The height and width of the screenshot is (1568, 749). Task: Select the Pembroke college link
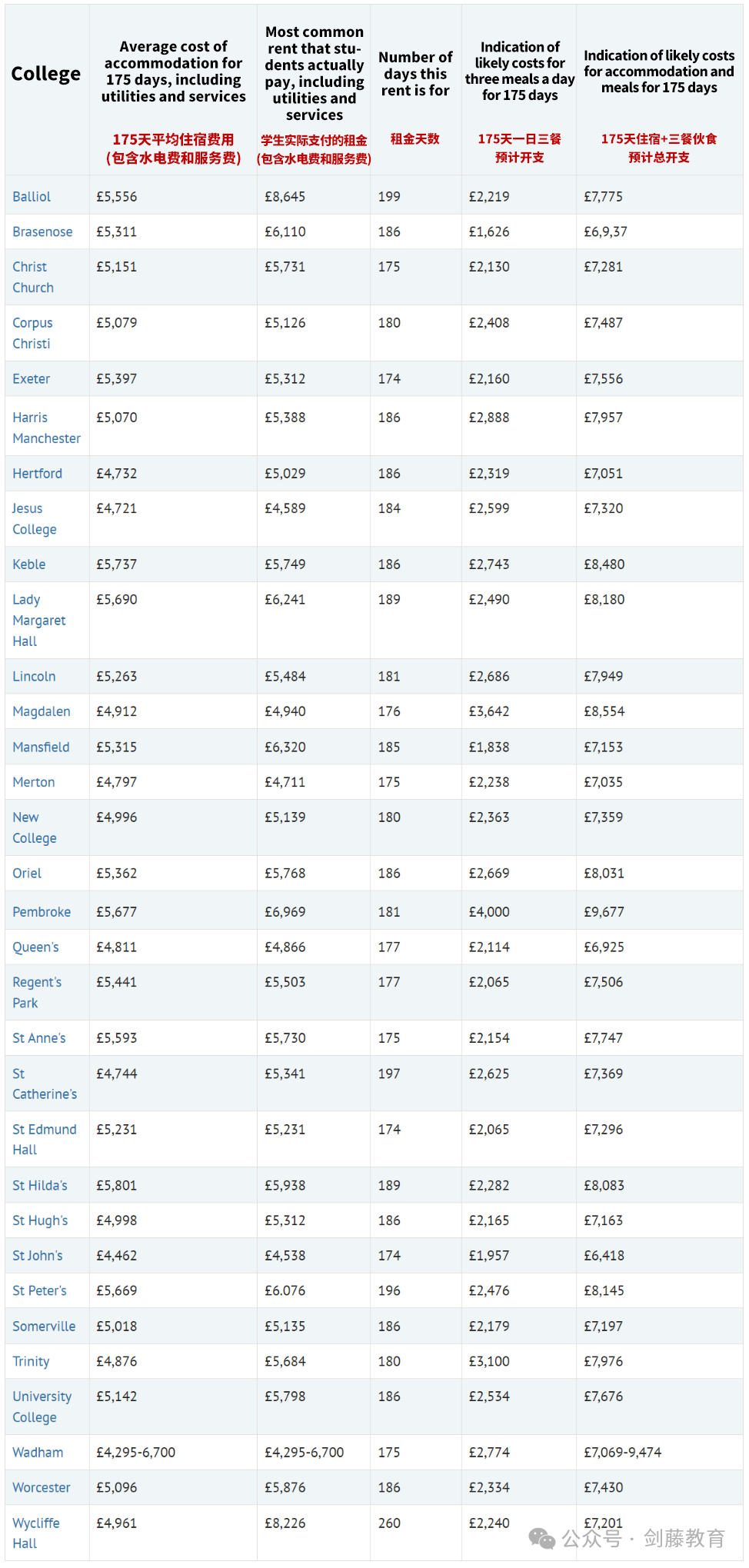(x=42, y=911)
